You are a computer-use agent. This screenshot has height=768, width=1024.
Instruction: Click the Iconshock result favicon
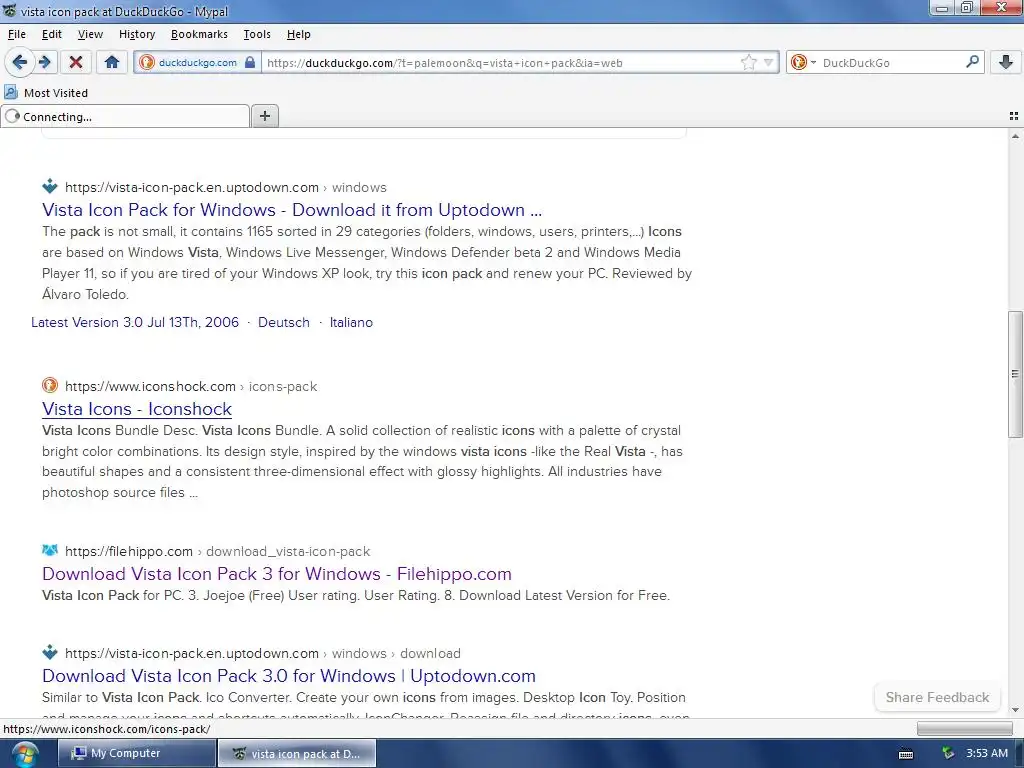(x=50, y=385)
